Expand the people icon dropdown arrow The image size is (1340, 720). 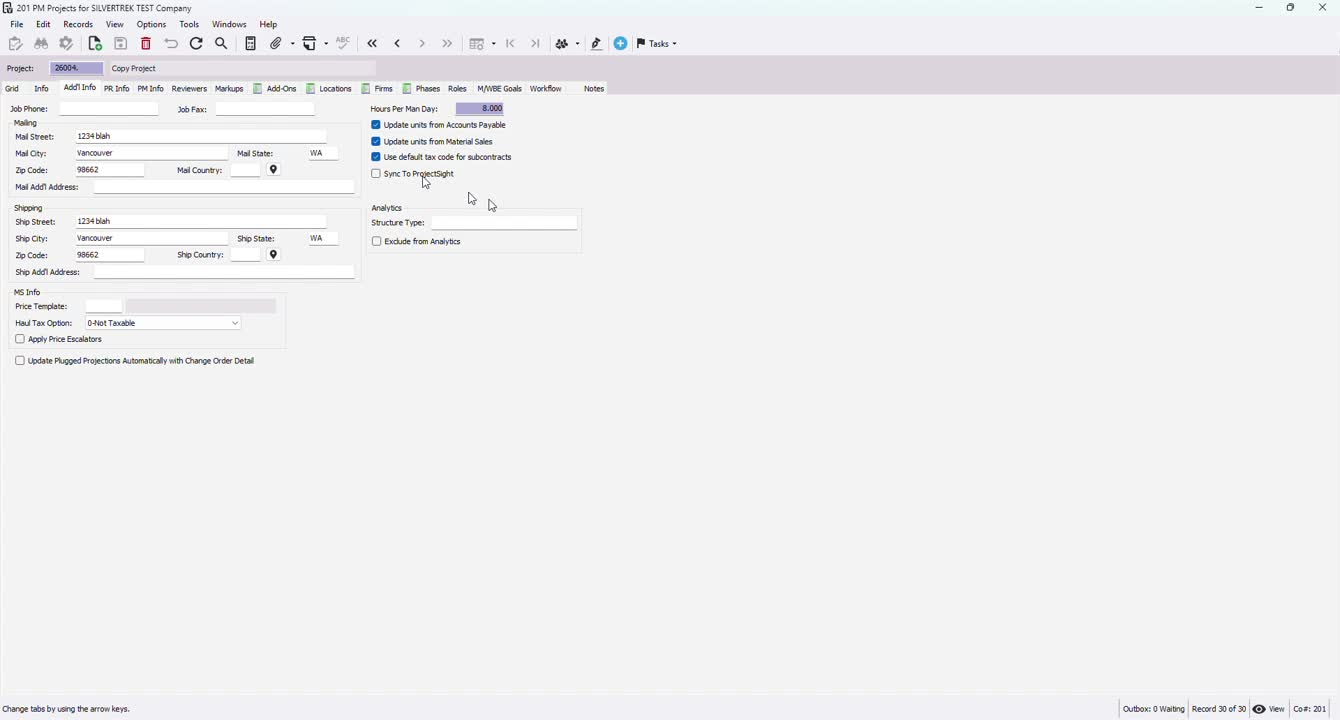pos(578,44)
